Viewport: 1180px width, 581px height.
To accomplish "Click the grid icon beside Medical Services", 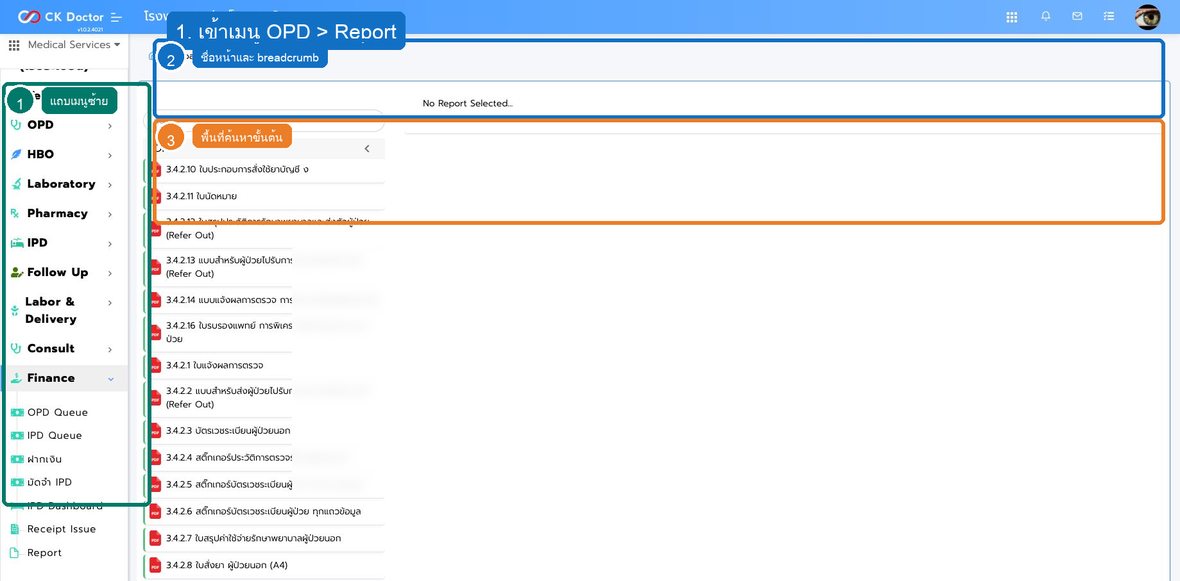I will click(14, 45).
